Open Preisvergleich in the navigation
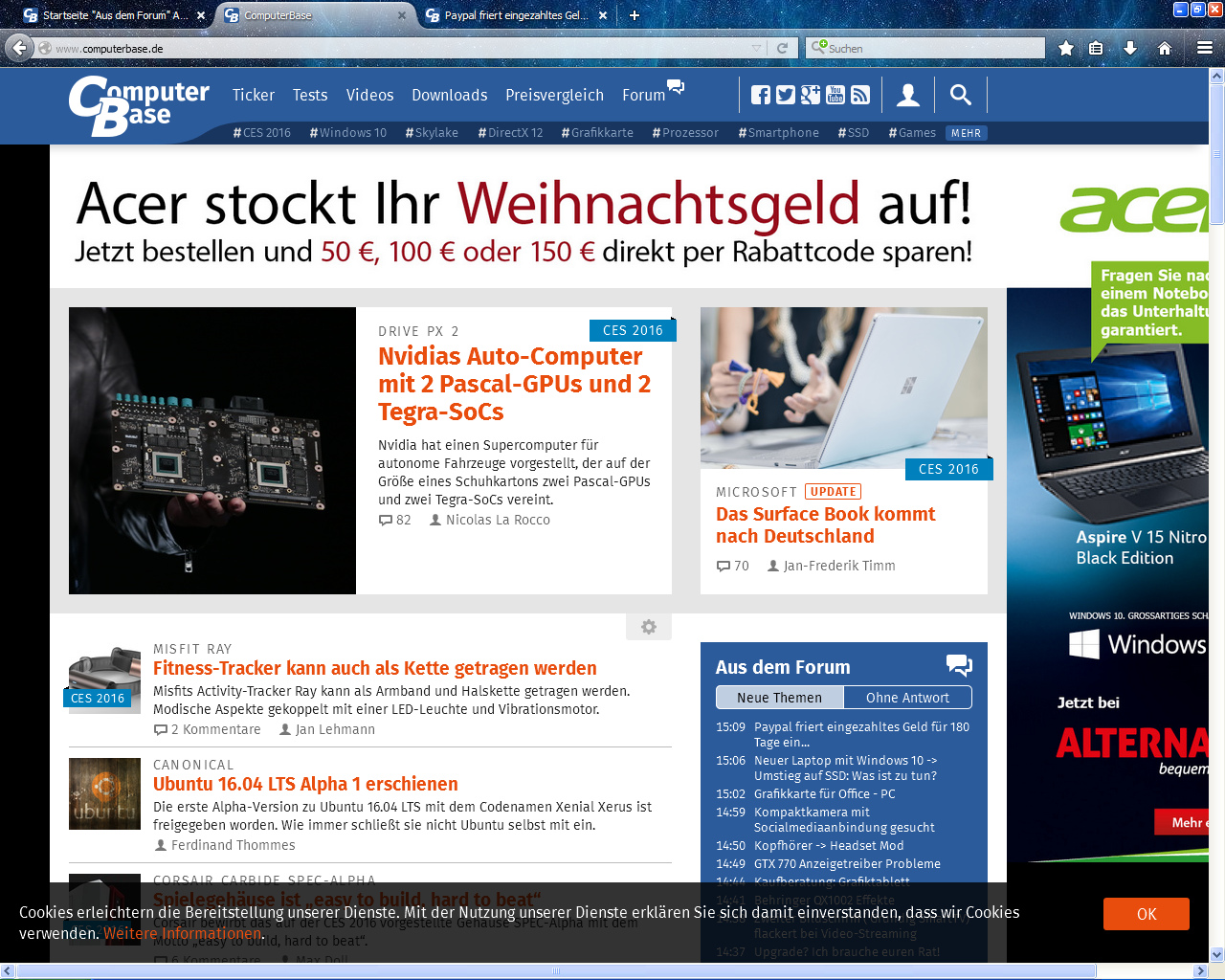The height and width of the screenshot is (980, 1225). (x=554, y=95)
